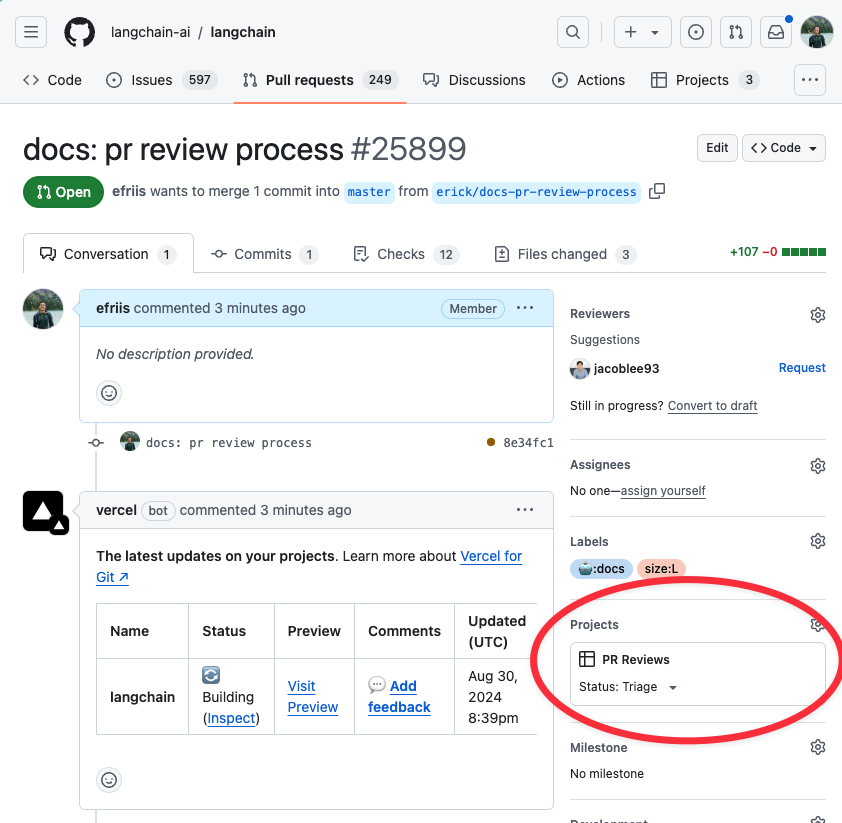This screenshot has width=842, height=823.
Task: Add emoji reaction to efriis comment
Action: point(109,393)
